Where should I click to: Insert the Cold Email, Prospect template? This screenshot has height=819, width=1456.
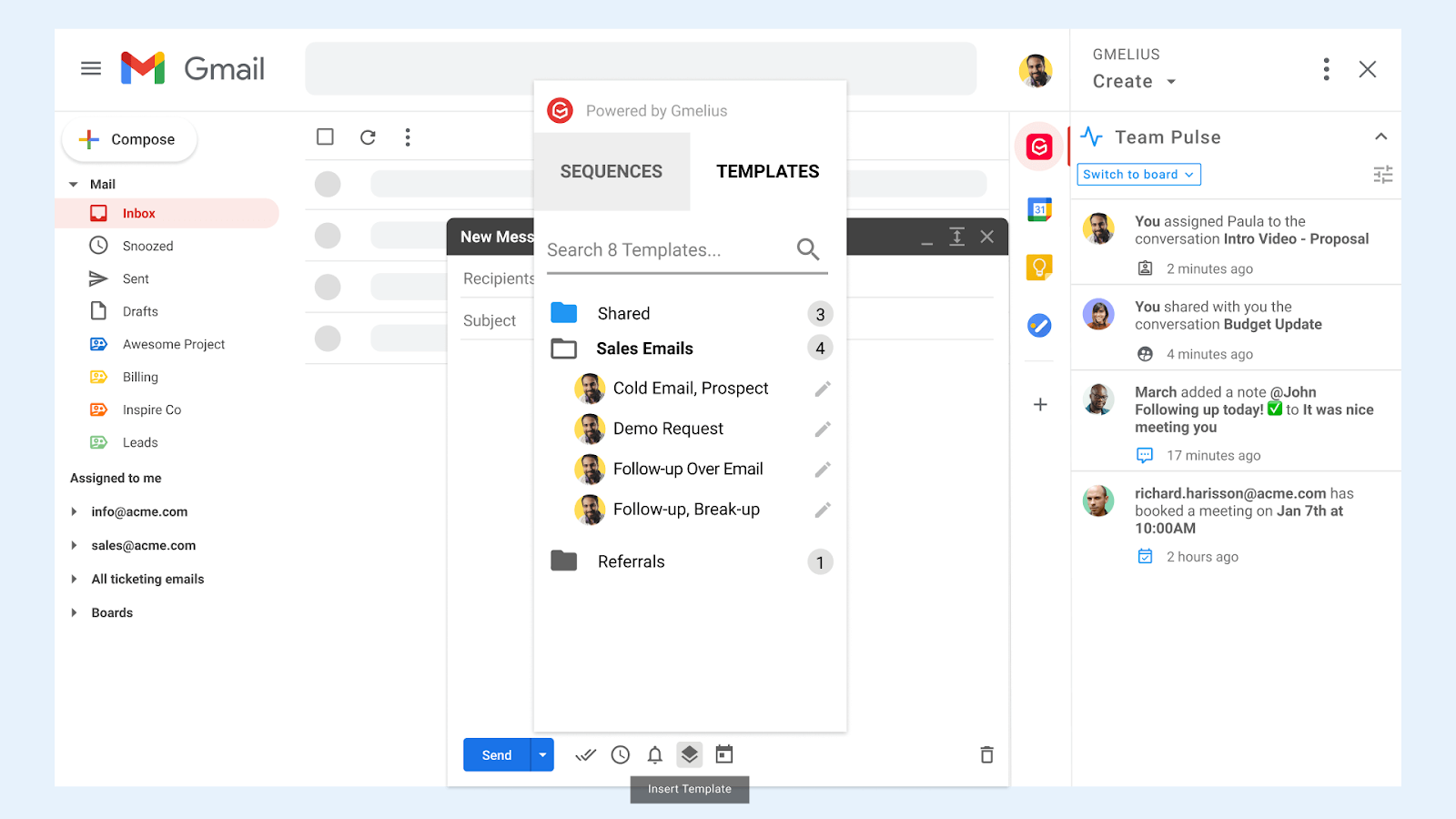[x=691, y=389]
